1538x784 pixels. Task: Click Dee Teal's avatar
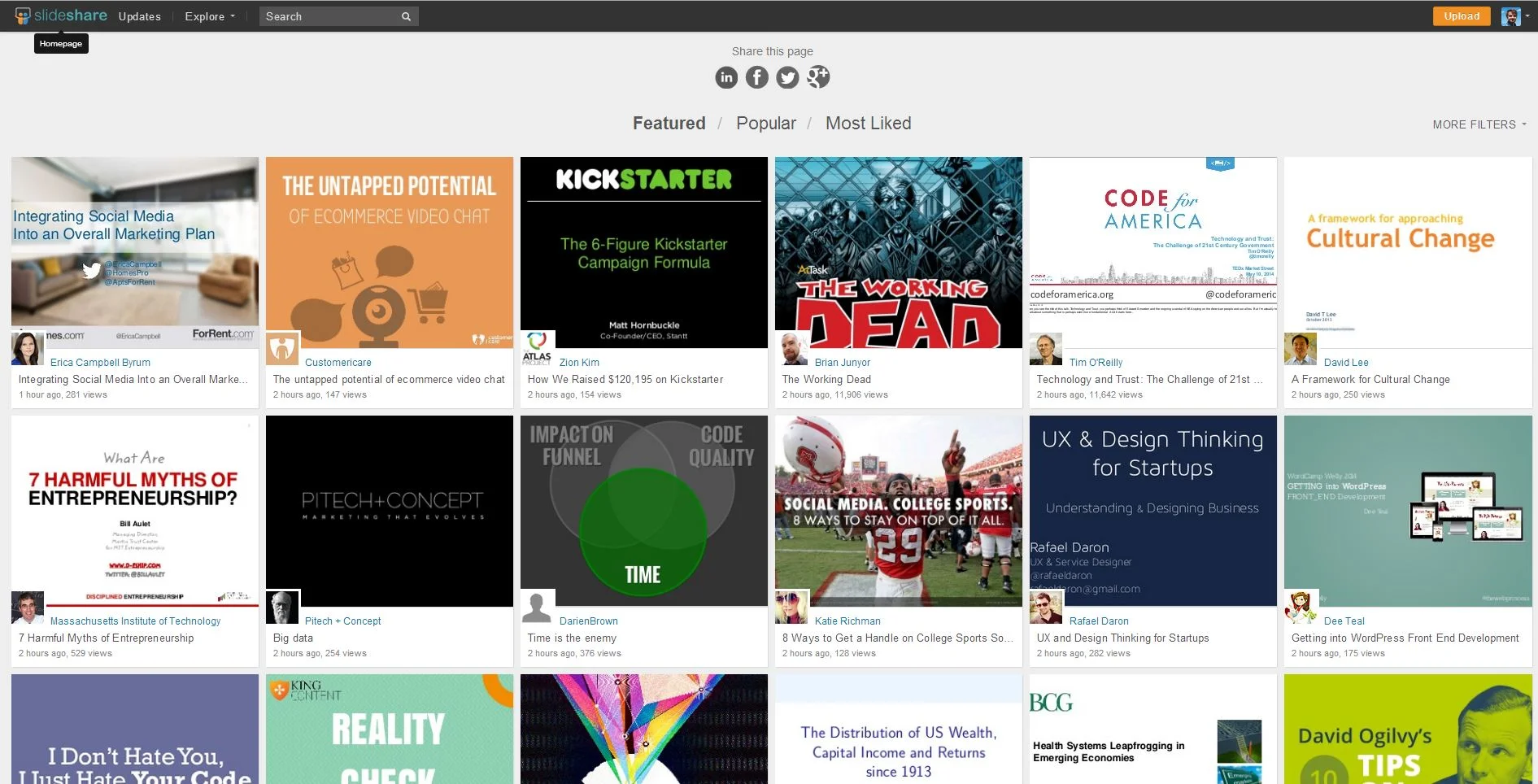click(1301, 608)
